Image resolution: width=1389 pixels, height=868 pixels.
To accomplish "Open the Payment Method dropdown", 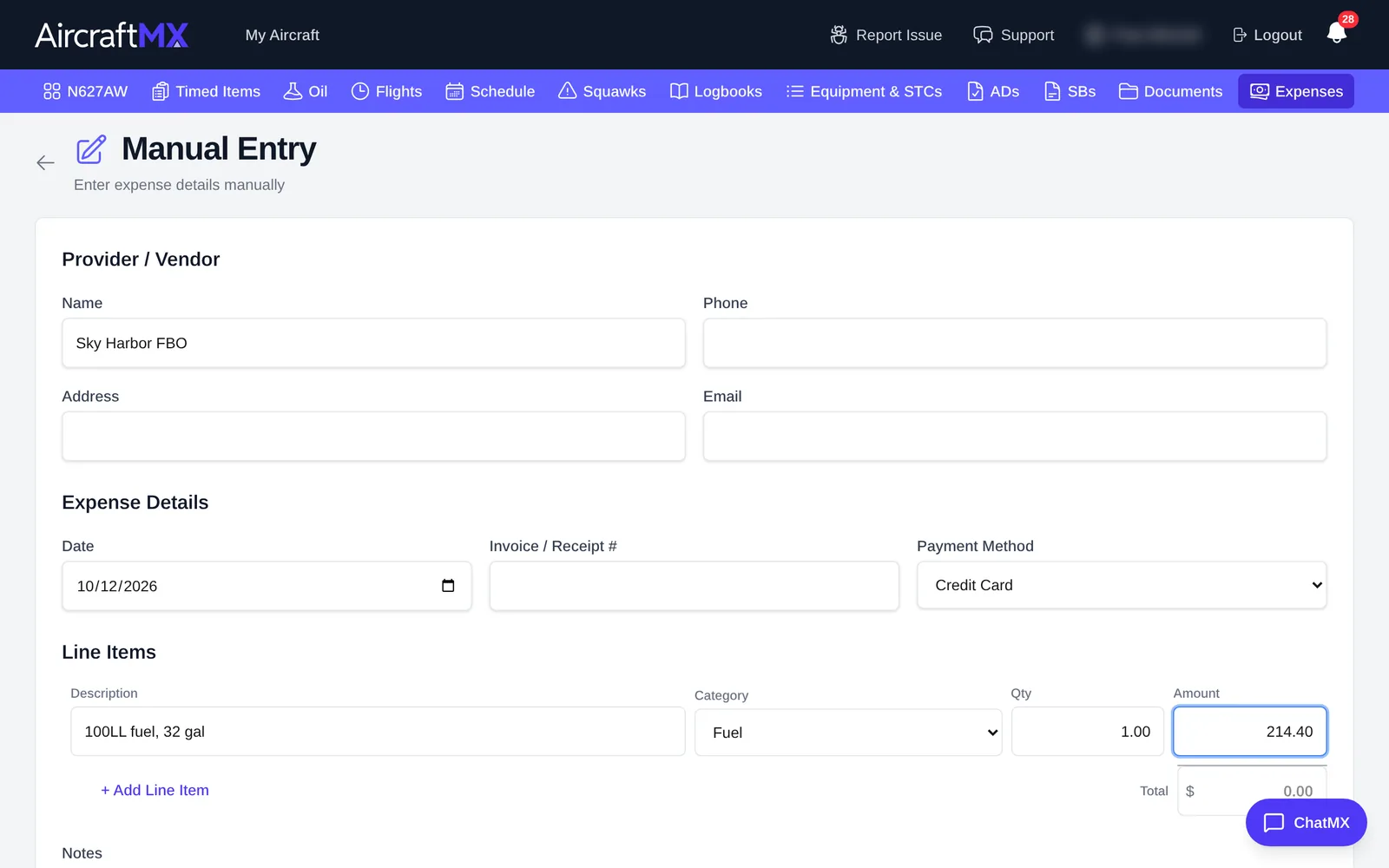I will point(1122,585).
